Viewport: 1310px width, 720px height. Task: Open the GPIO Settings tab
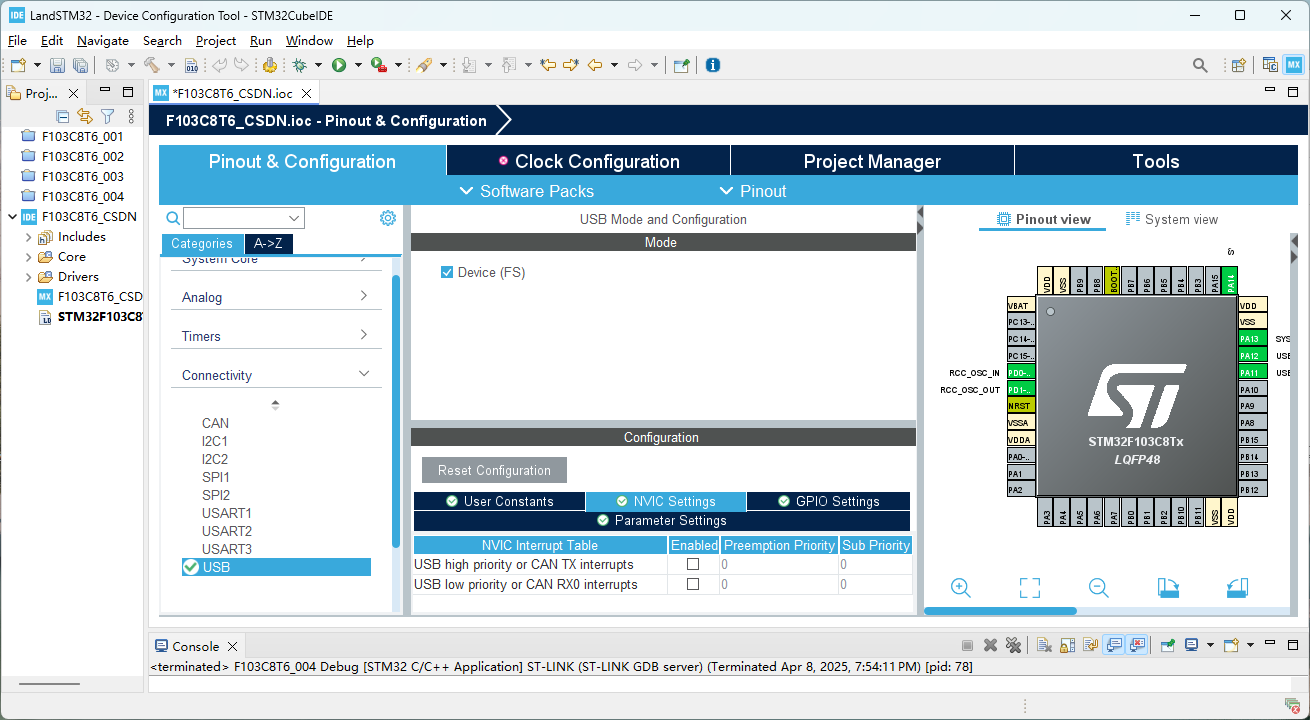click(x=829, y=501)
